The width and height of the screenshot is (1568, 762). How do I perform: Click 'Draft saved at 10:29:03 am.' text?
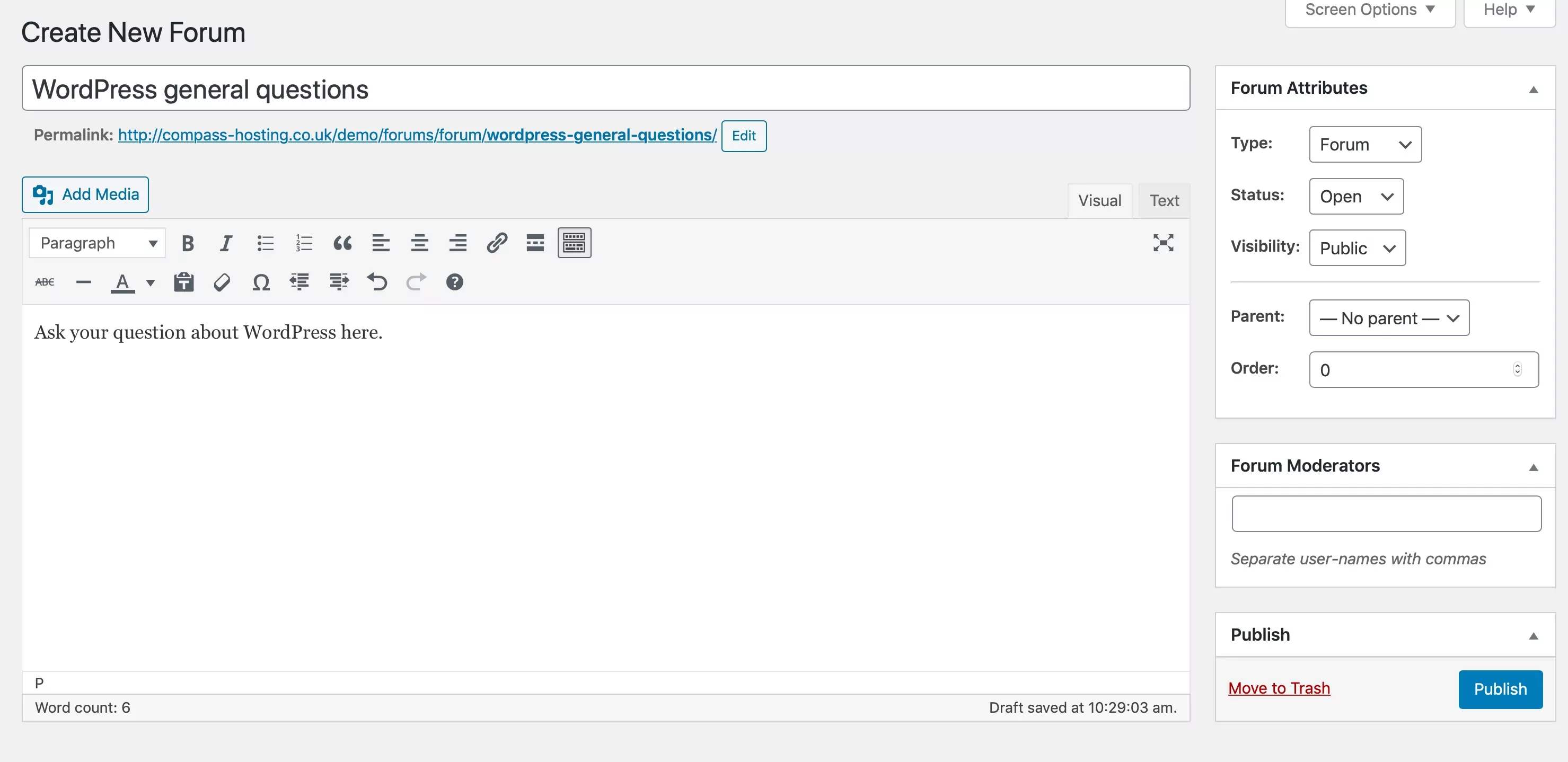1082,707
